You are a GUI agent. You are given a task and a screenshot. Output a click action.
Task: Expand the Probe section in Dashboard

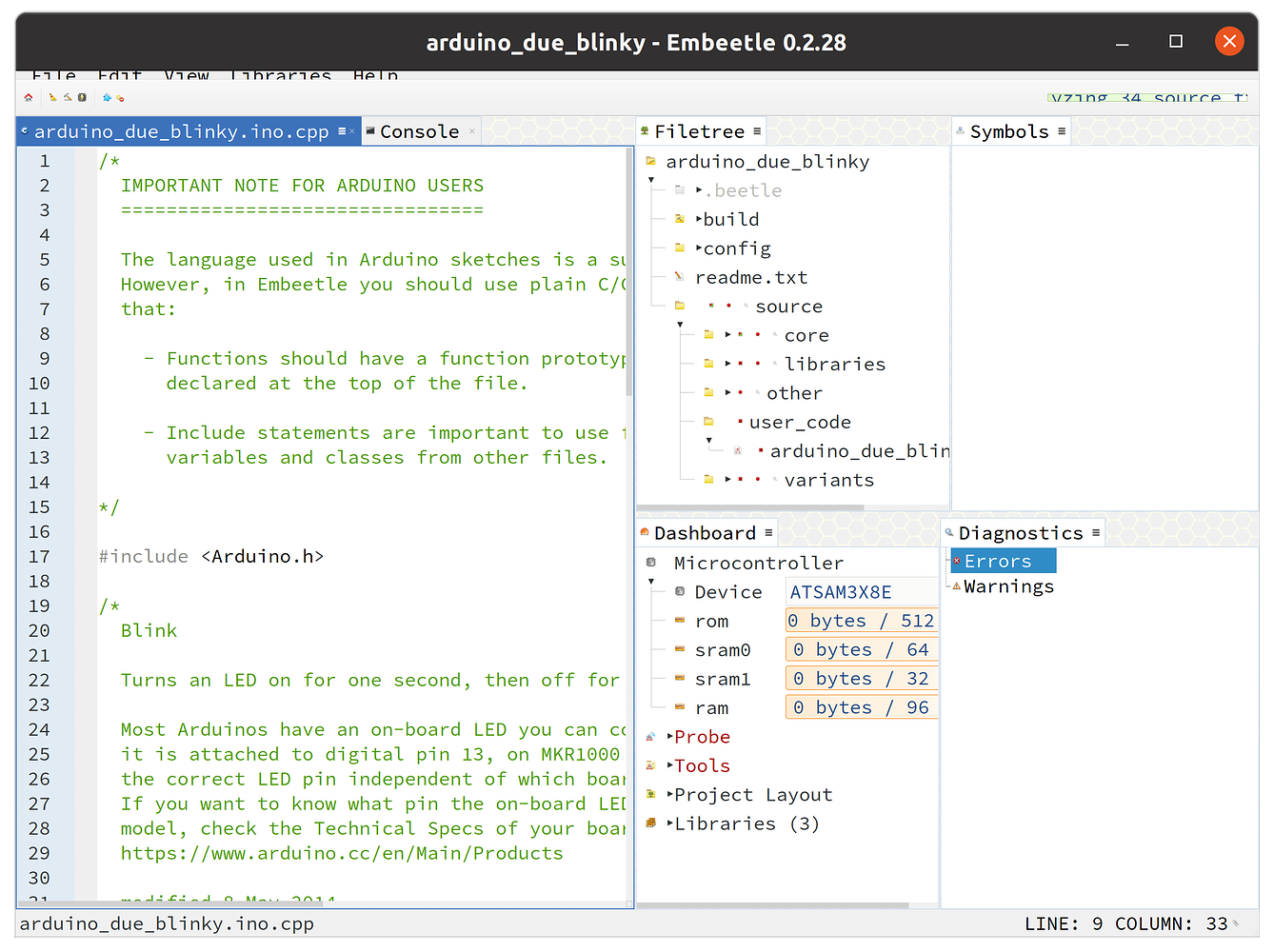pos(670,737)
